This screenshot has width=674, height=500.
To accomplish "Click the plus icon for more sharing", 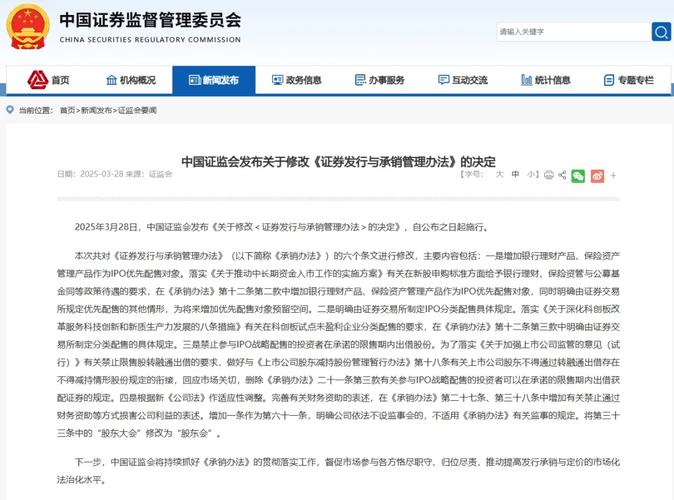I will click(613, 175).
